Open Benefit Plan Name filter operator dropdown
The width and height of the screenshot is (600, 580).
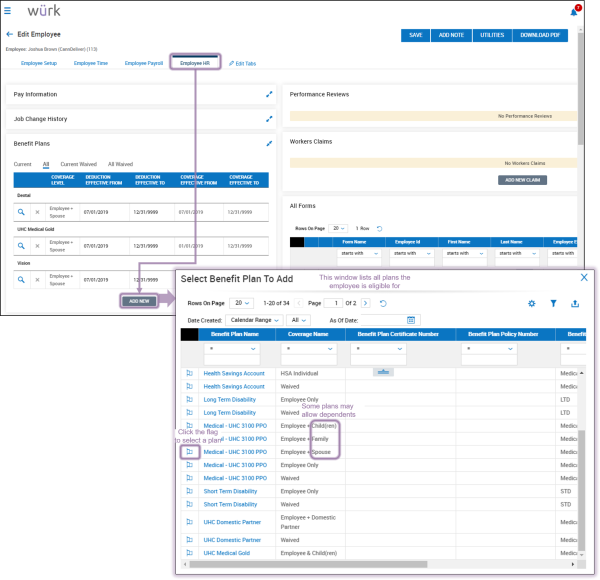232,349
